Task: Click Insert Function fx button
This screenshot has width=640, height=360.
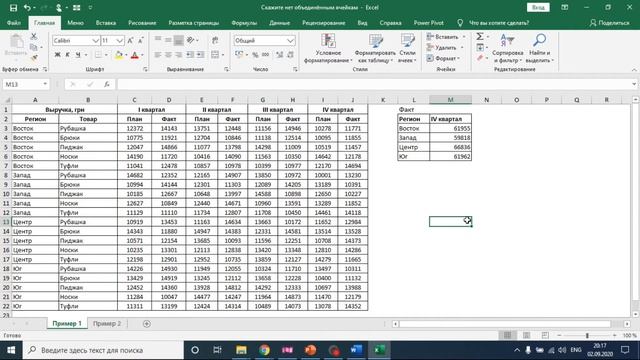Action: pos(107,84)
